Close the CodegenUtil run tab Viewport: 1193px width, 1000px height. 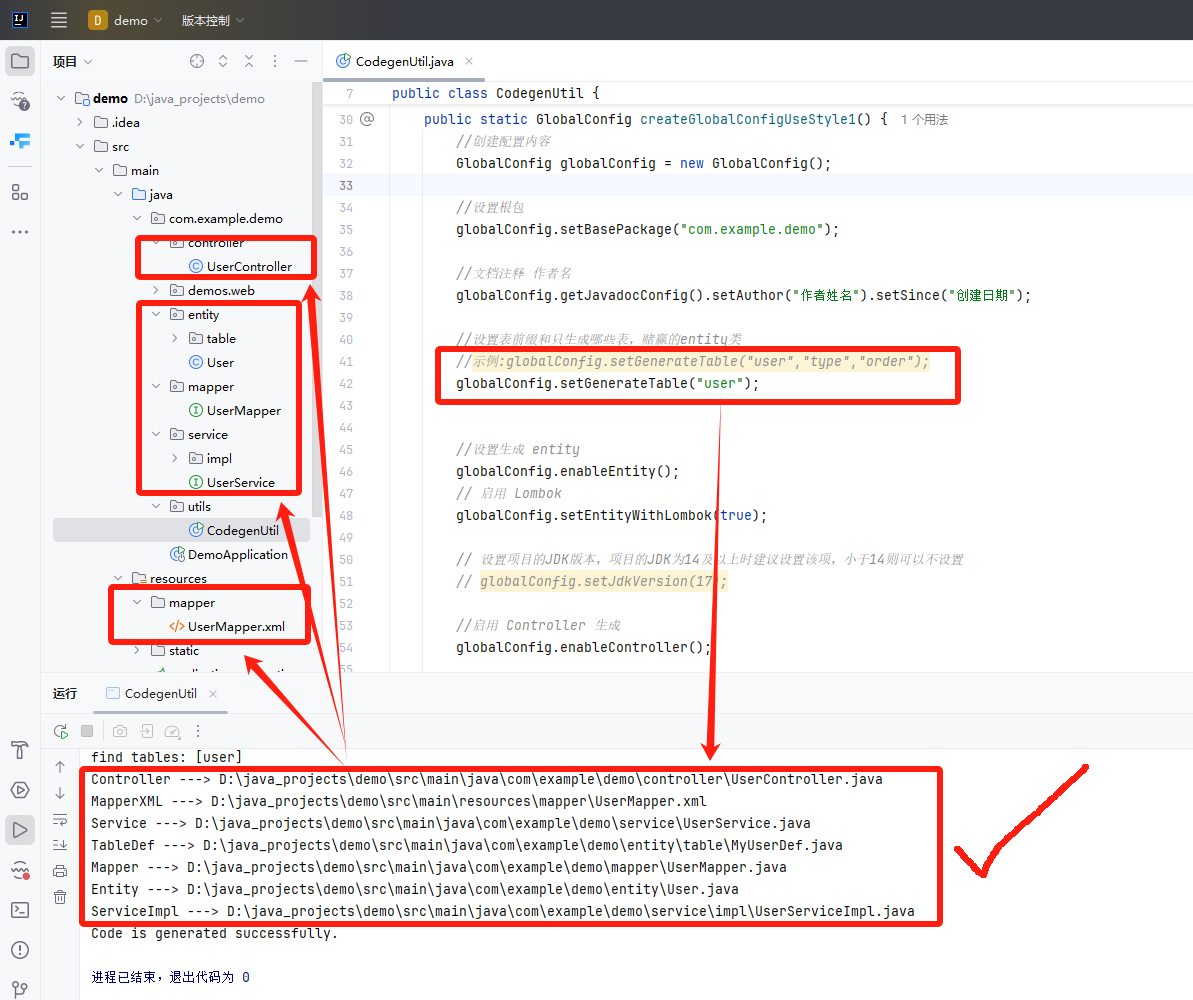(213, 693)
